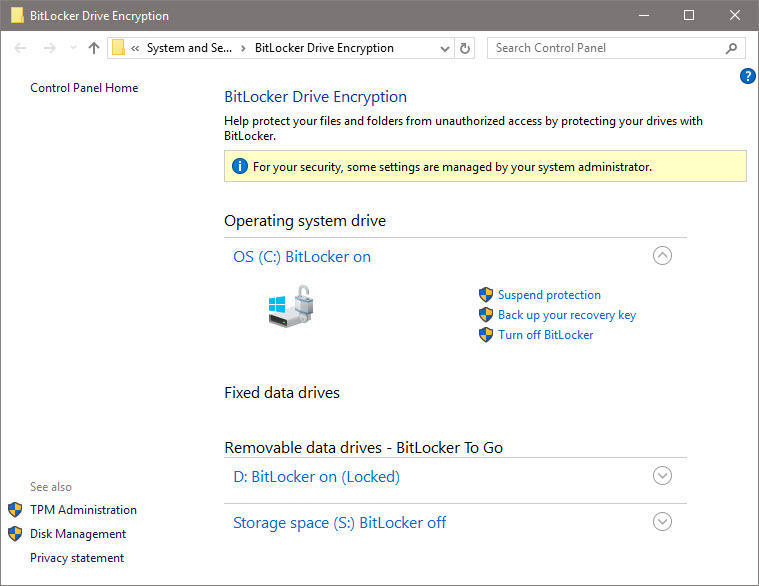The image size is (759, 586).
Task: Expand the D: BitLocker on (Locked) section
Action: click(662, 476)
